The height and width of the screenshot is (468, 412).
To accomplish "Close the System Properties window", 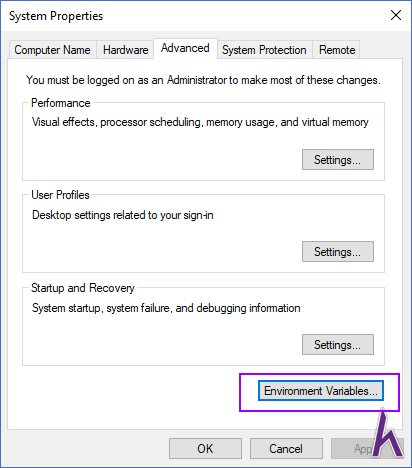I will pos(396,15).
